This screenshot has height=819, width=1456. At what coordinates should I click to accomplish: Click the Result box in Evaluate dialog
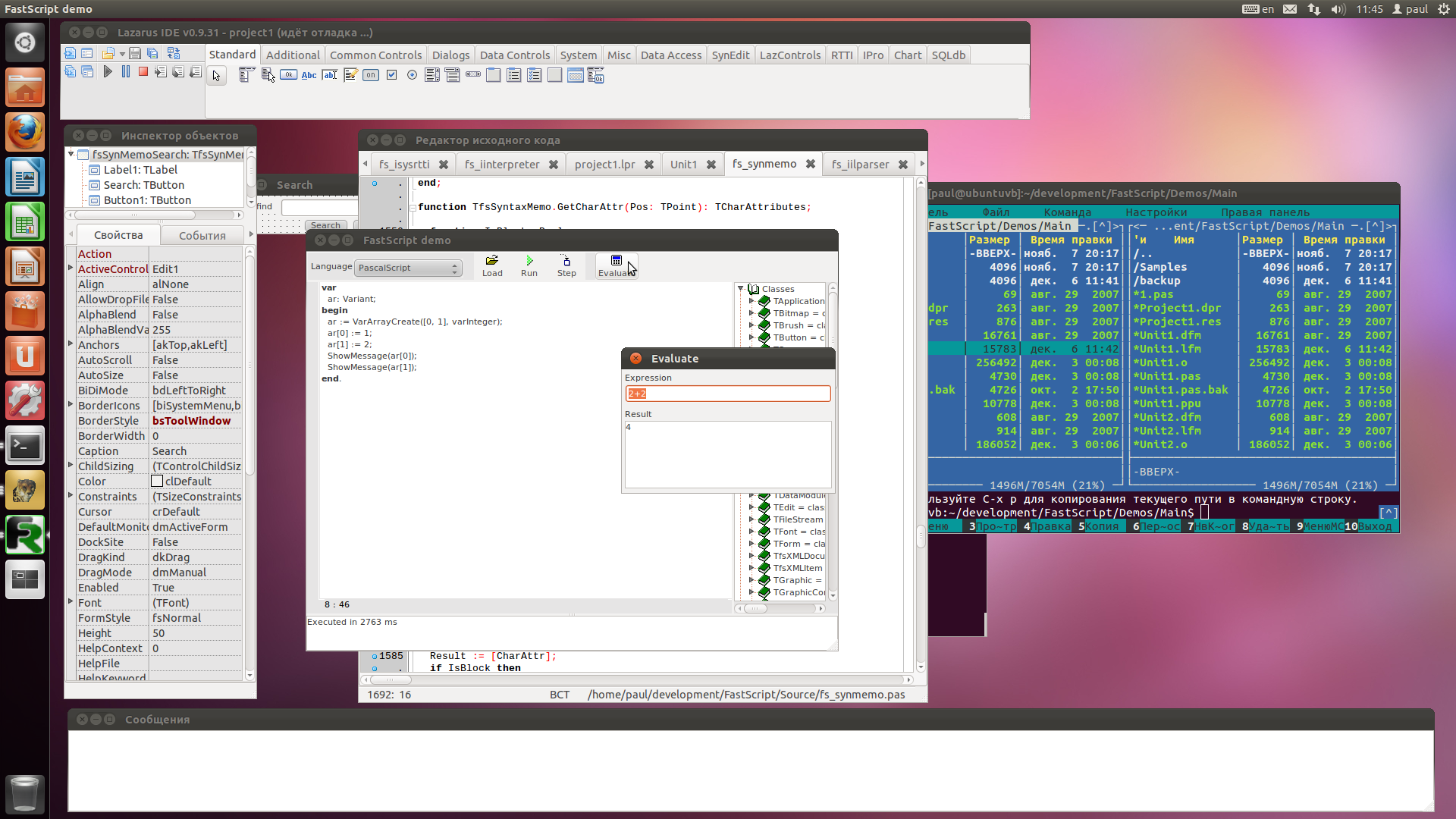point(728,454)
